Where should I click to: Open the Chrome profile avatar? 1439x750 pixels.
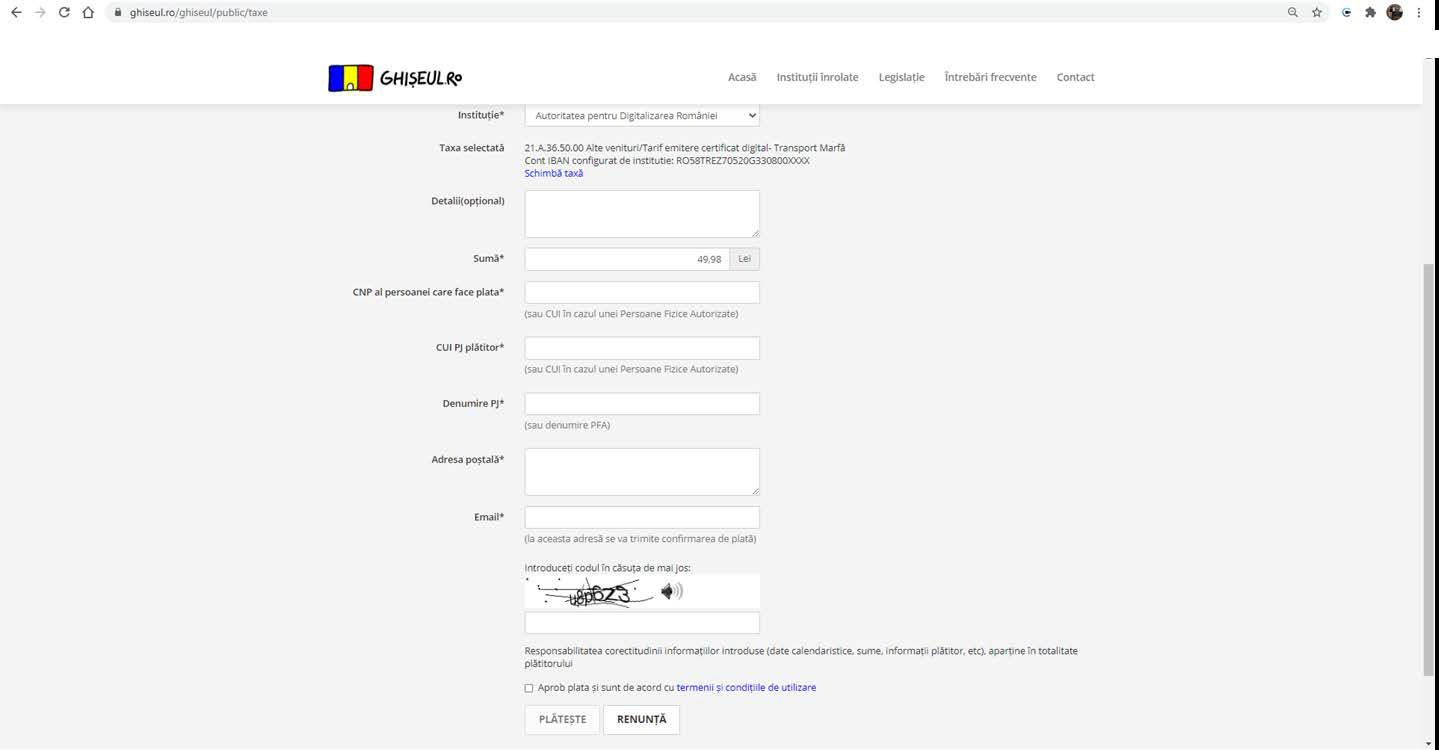[1394, 13]
